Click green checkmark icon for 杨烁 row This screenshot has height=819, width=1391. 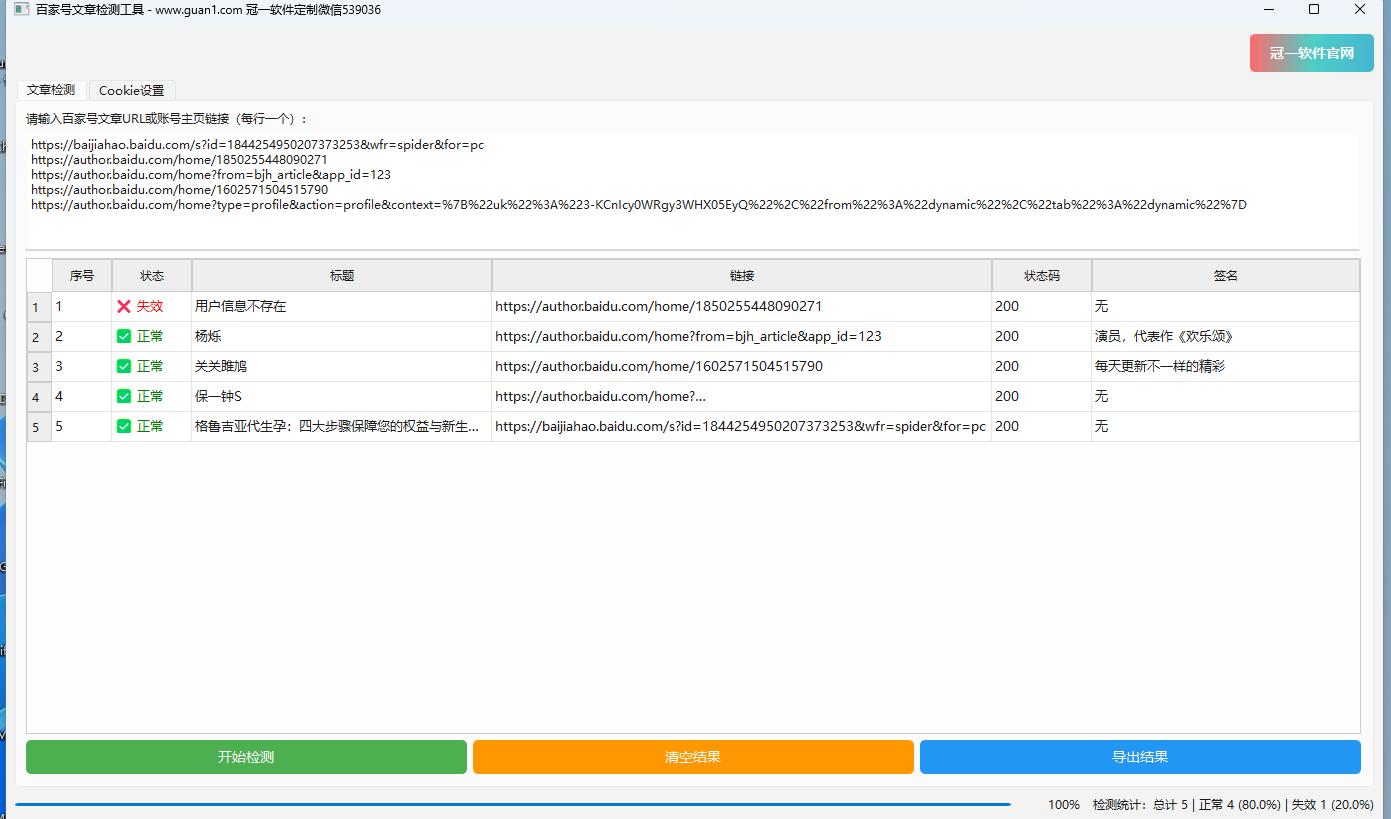point(124,336)
